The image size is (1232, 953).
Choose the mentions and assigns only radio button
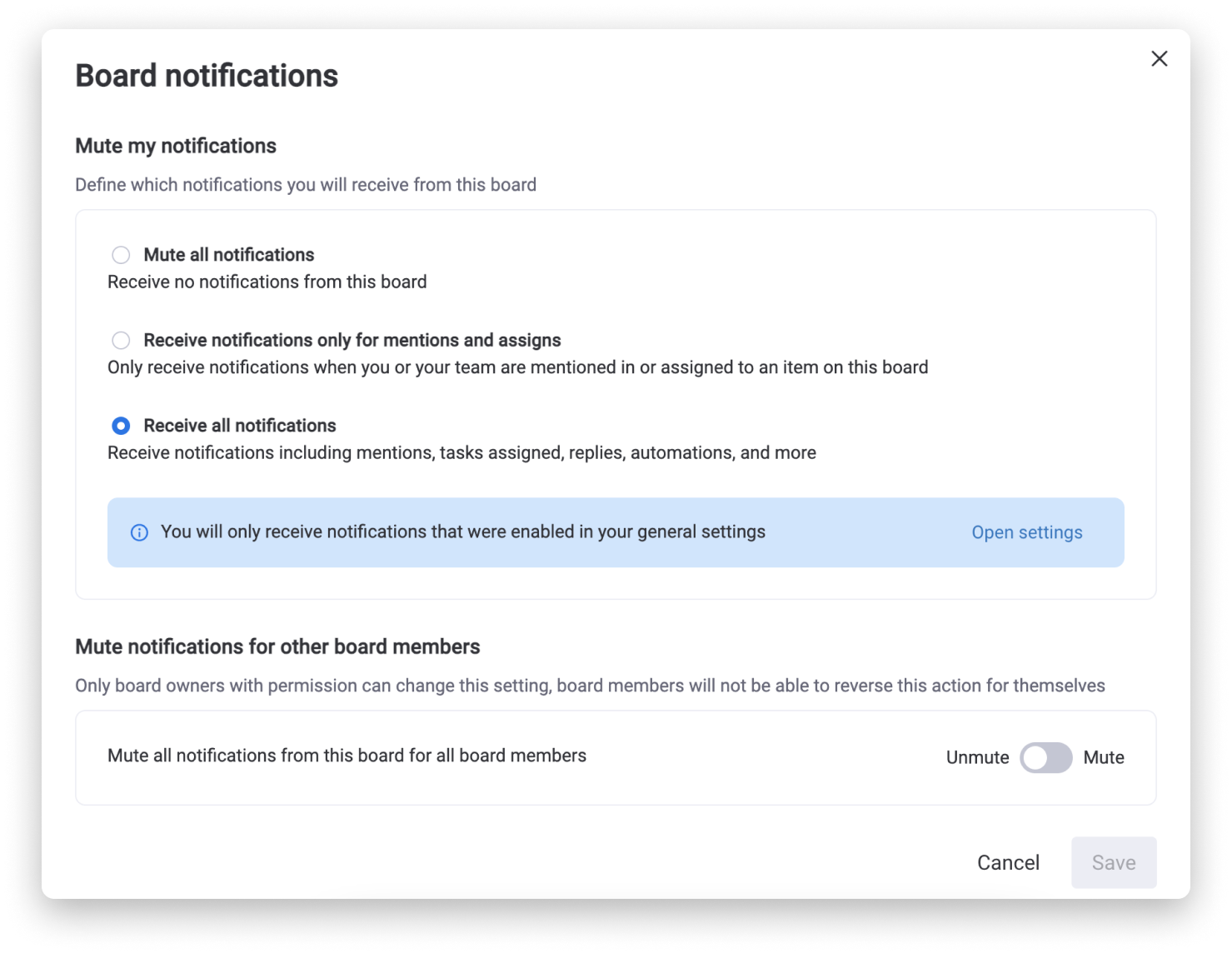pos(121,340)
